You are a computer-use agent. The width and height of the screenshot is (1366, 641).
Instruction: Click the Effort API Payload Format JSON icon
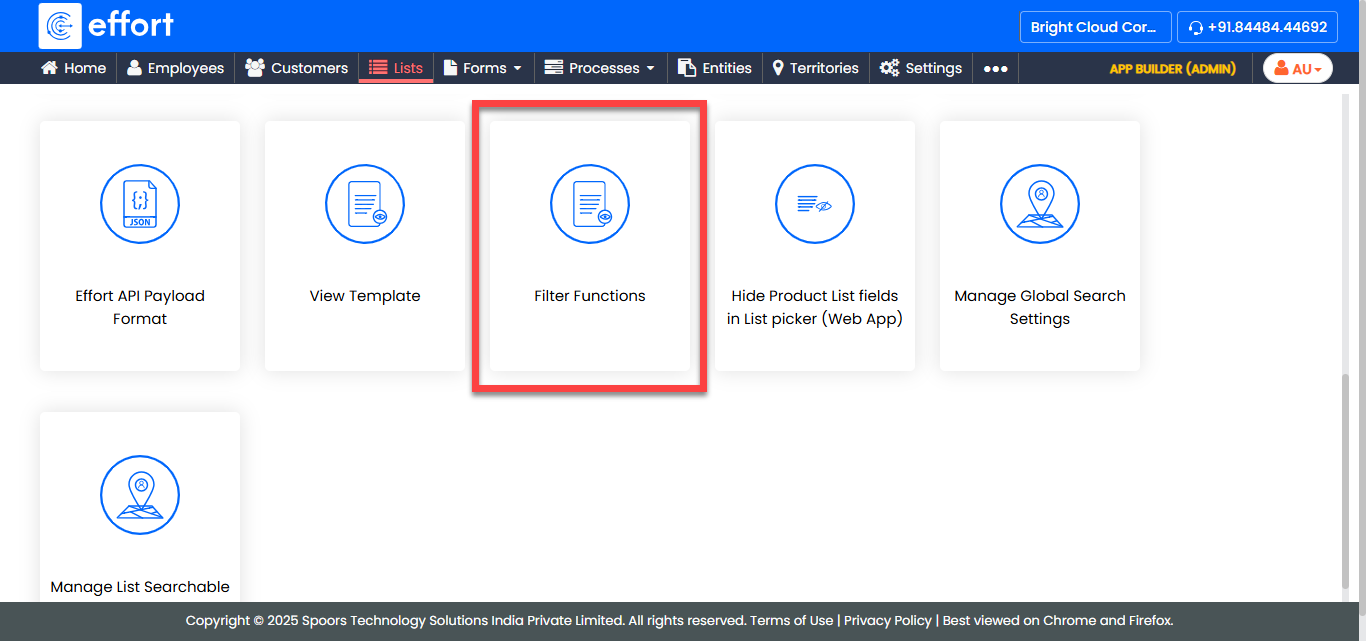(x=140, y=204)
